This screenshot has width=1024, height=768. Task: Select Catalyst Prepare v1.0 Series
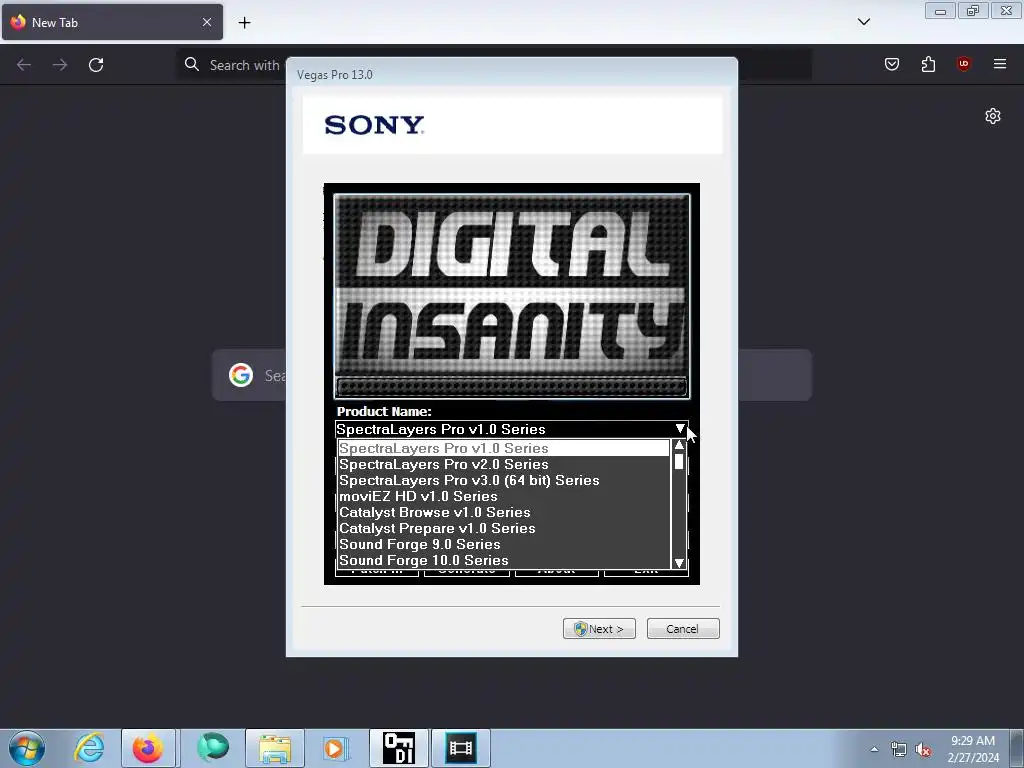[x=504, y=528]
